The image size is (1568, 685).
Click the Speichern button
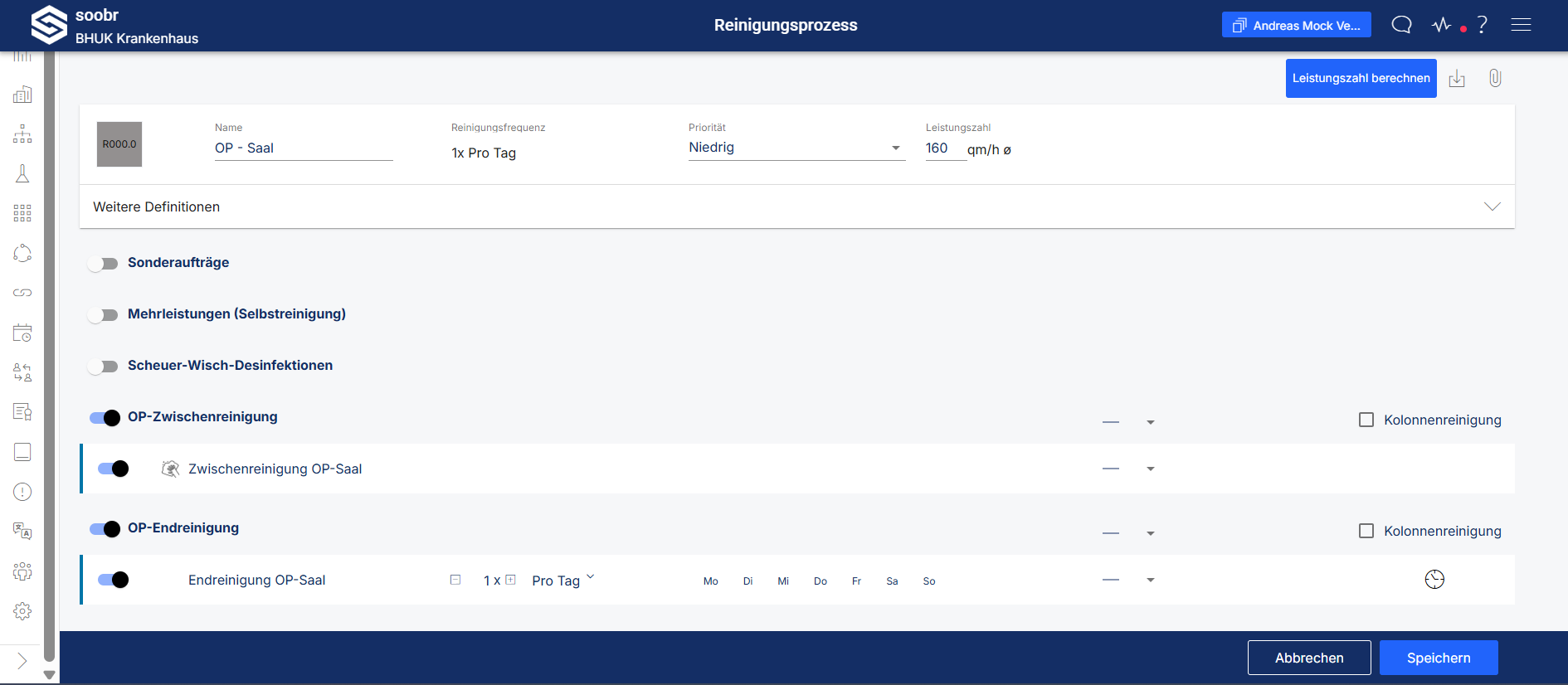point(1439,658)
